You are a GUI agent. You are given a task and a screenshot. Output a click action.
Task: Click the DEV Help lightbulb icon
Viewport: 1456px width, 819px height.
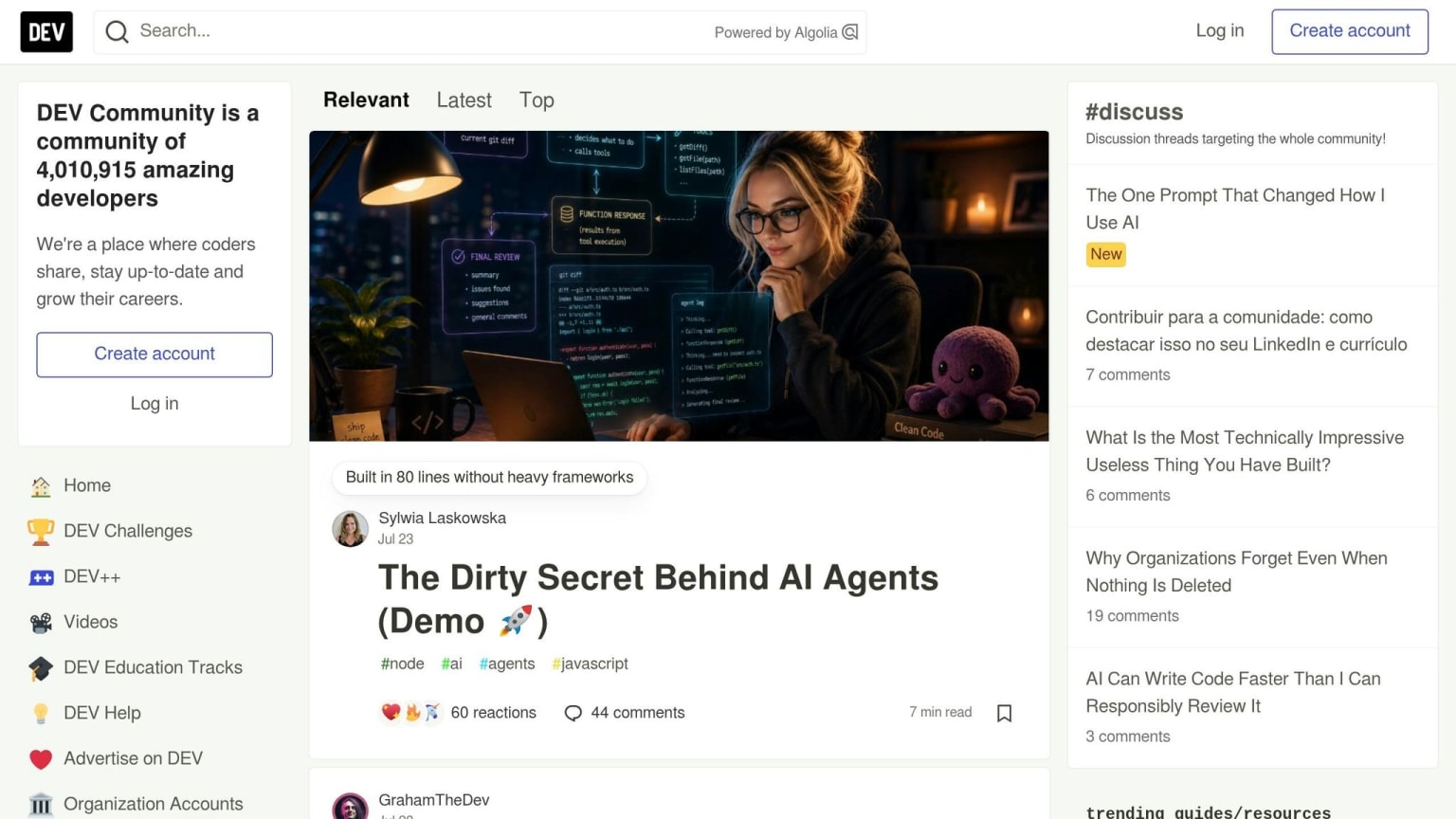point(41,714)
